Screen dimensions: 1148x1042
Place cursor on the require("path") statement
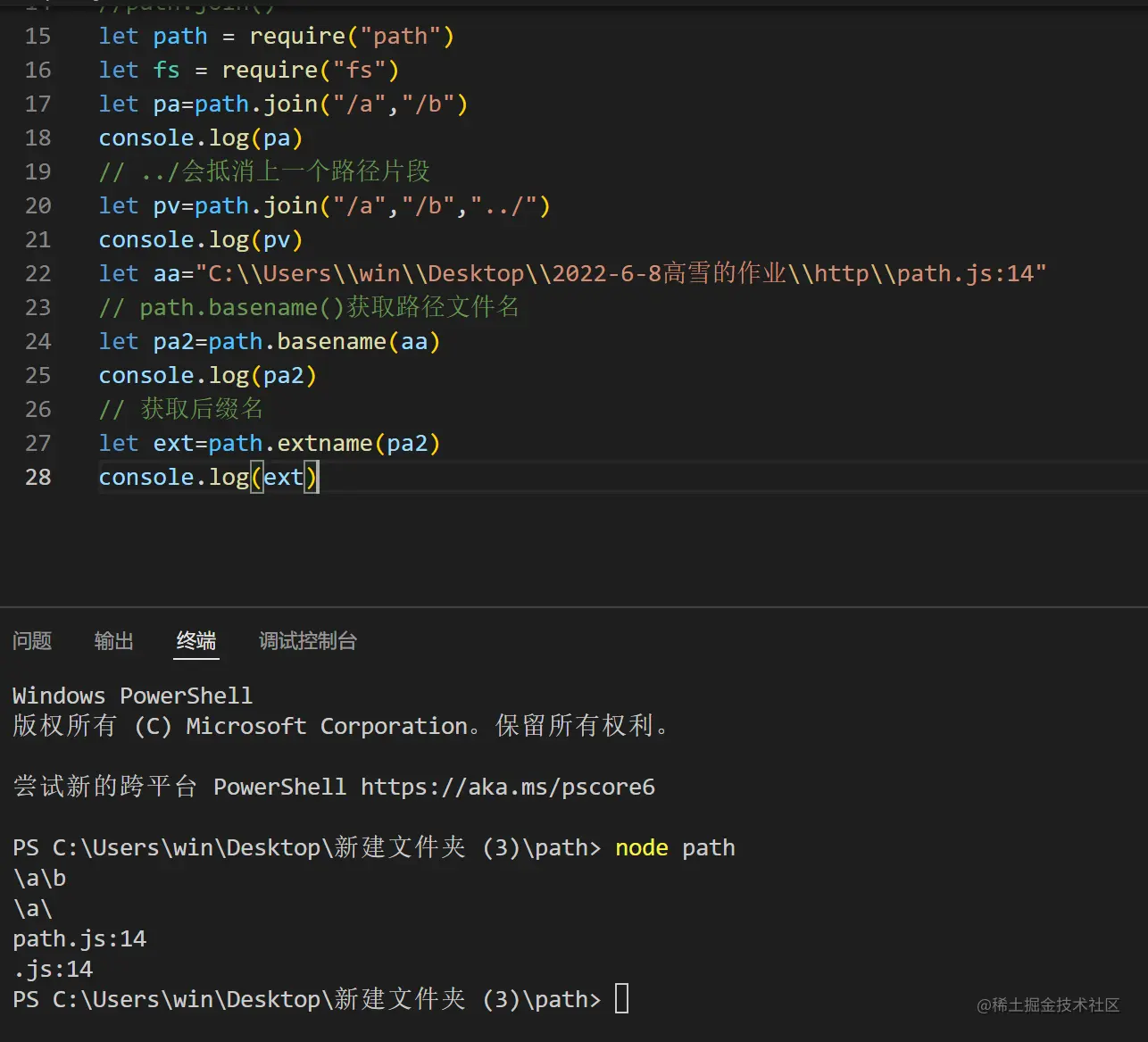[x=352, y=36]
